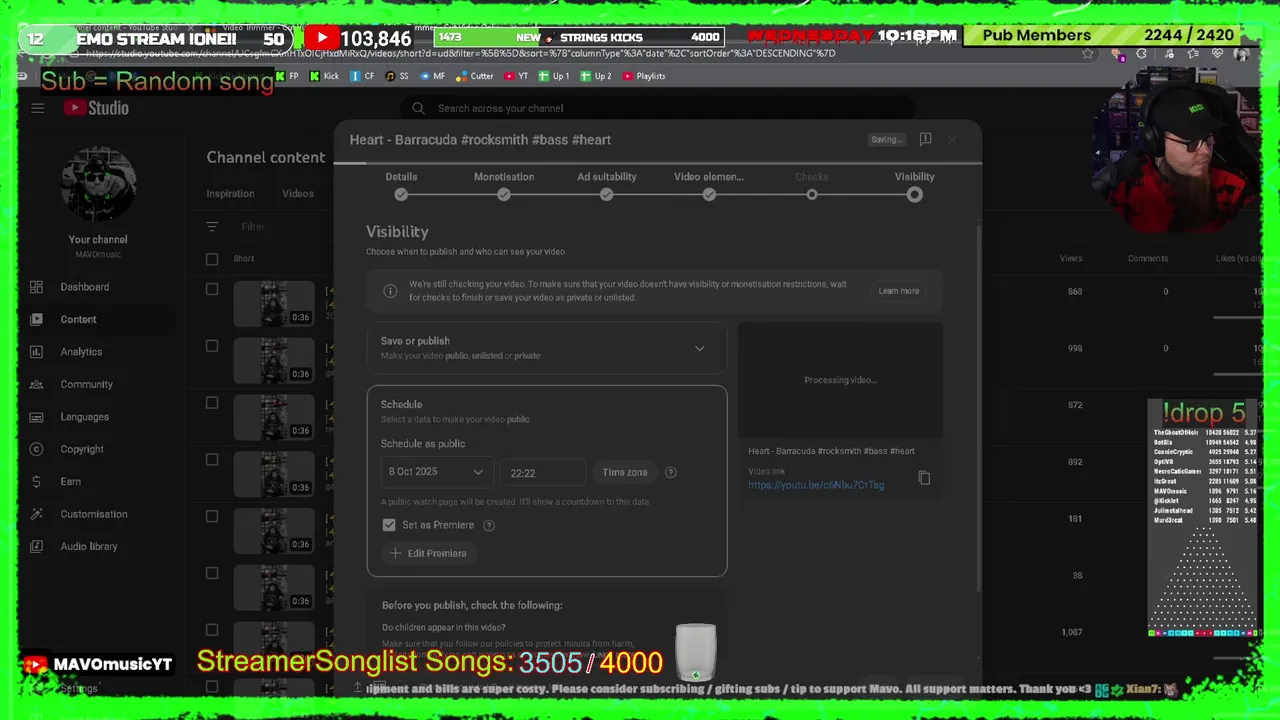Open the Copyright sidebar icon

coord(37,449)
